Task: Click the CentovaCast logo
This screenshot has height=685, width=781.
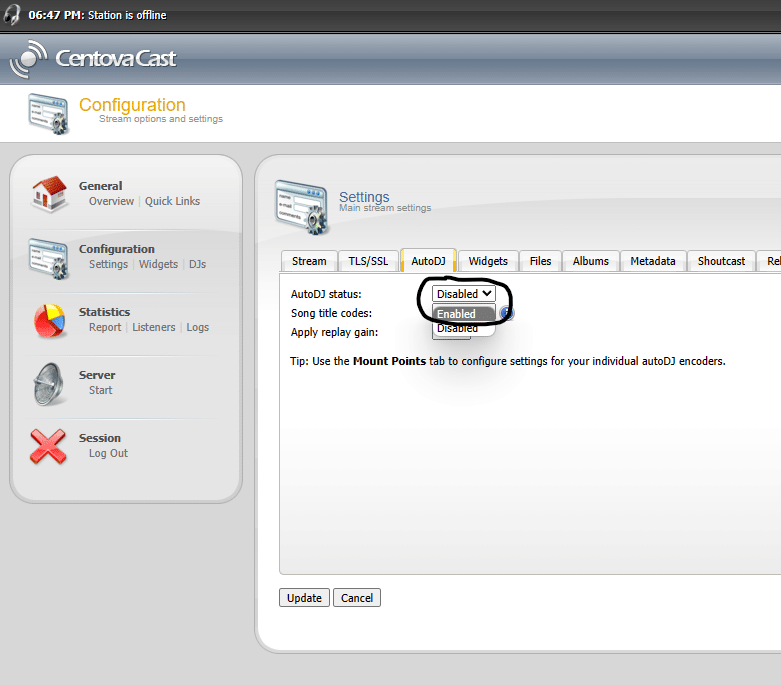Action: tap(93, 59)
